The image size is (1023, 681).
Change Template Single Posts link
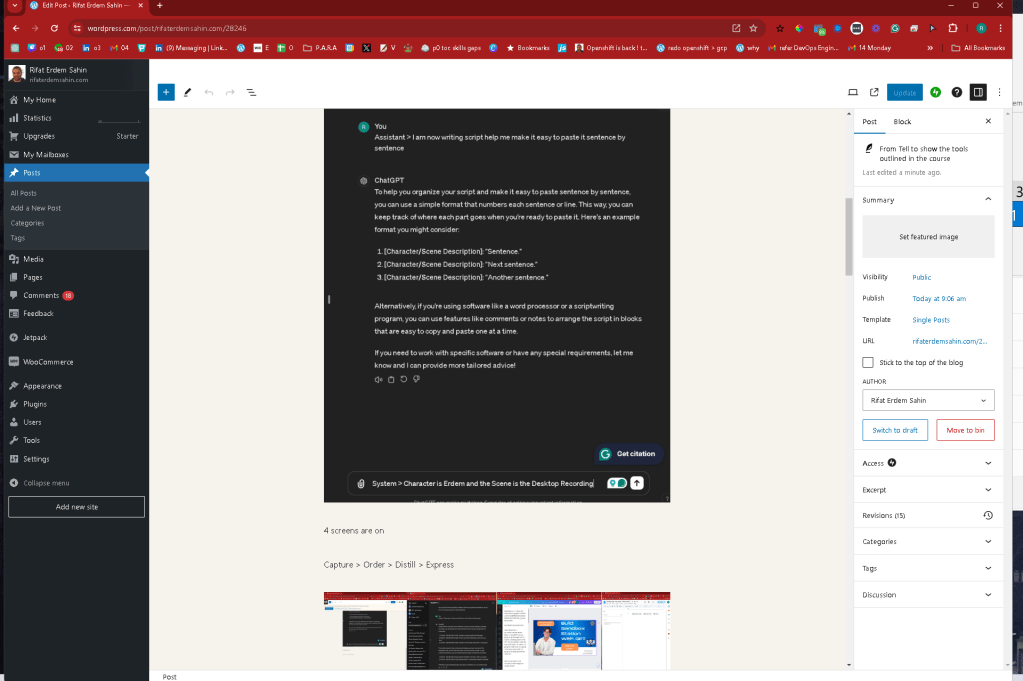[931, 320]
